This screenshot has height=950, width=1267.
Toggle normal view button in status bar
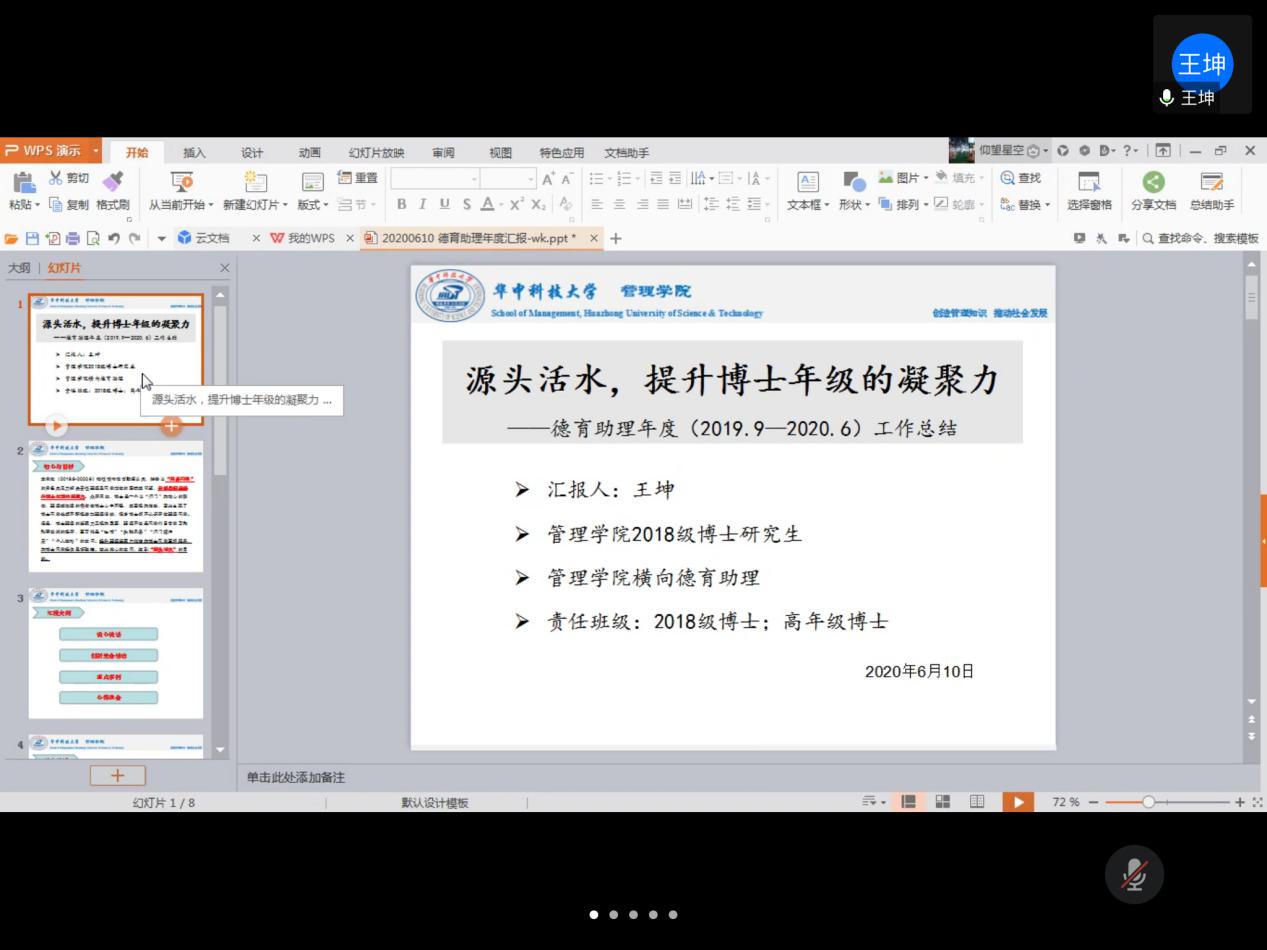tap(909, 802)
